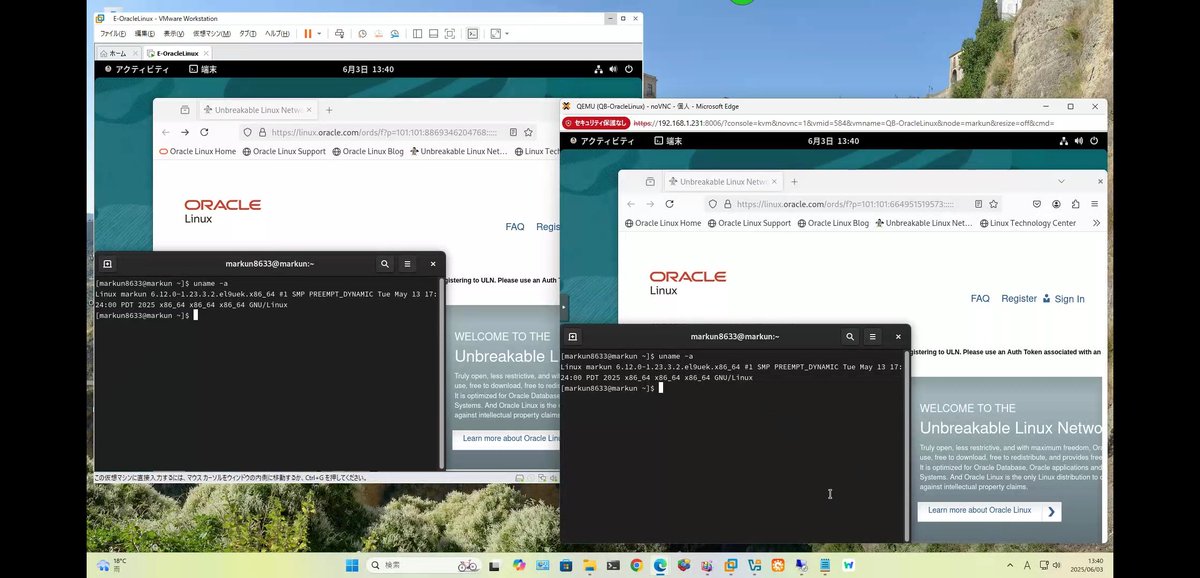Open Chrome from the Windows taskbar
Viewport: 1200px width, 578px height.
(636, 566)
